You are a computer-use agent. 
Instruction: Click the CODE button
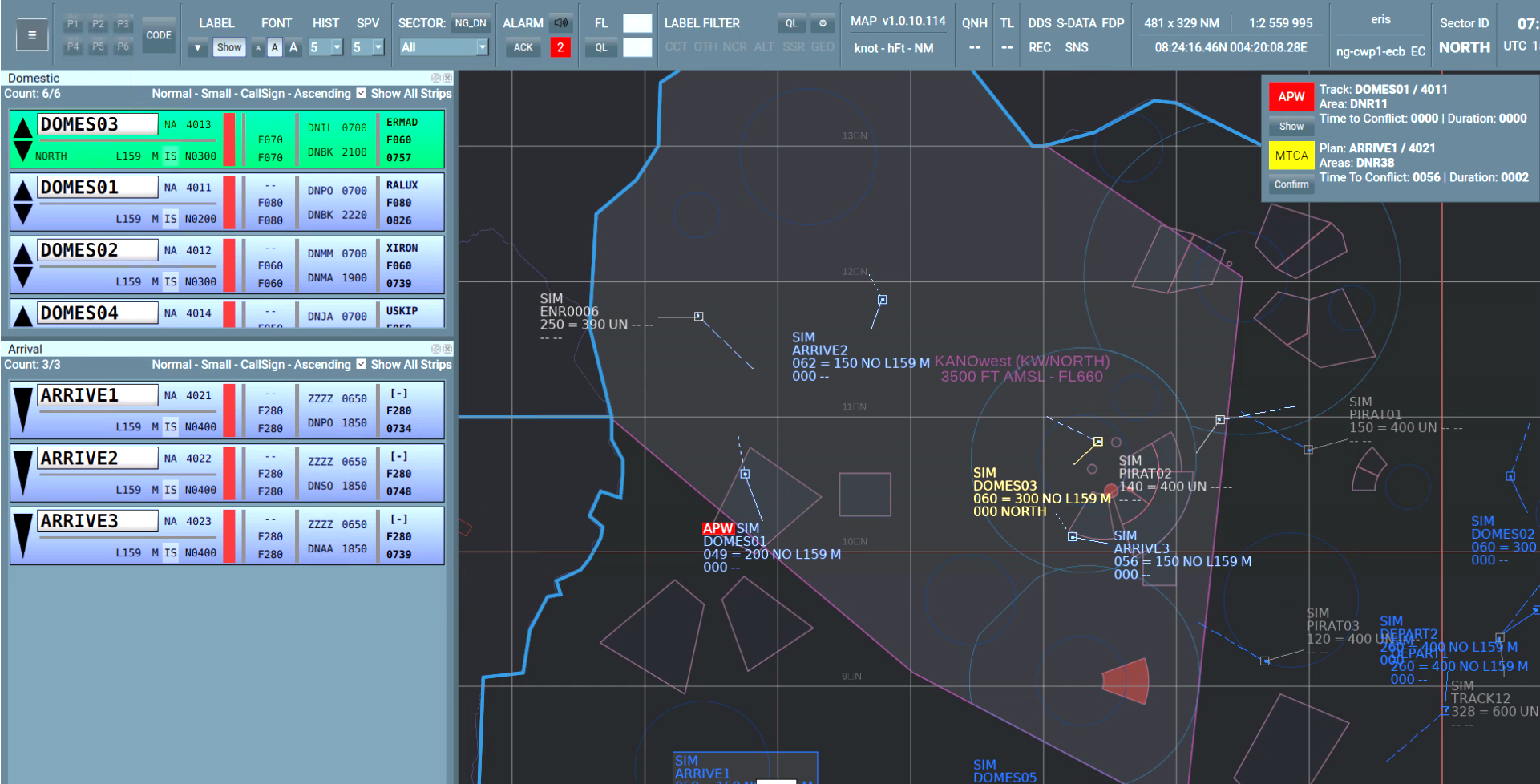coord(159,35)
